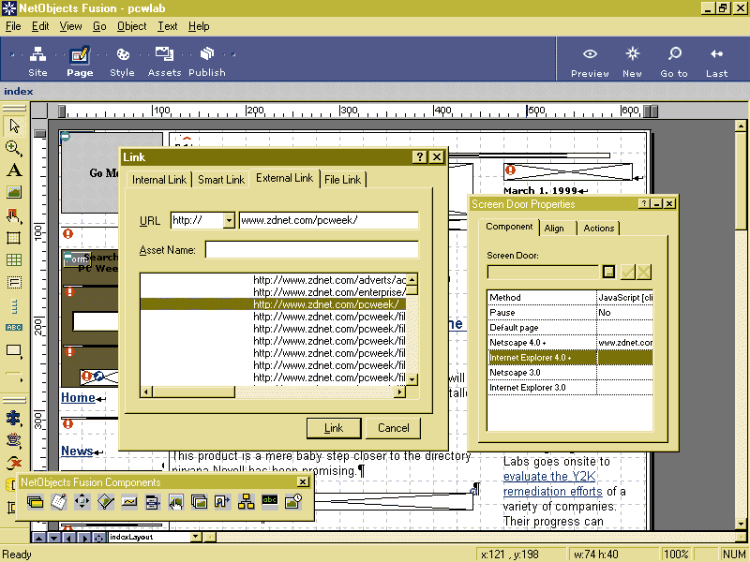Select the Netscape 3.0 property row
Viewport: 750px width, 562px height.
[x=570, y=373]
